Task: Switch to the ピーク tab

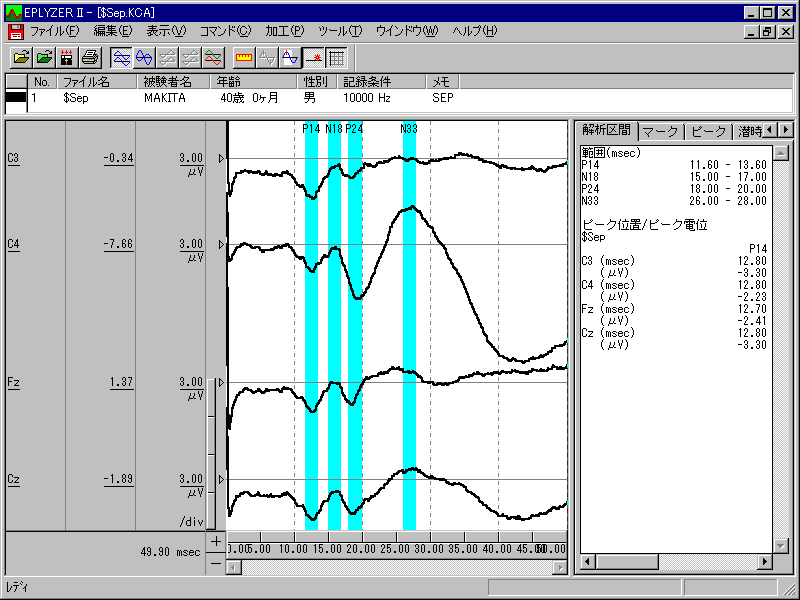Action: click(x=708, y=131)
